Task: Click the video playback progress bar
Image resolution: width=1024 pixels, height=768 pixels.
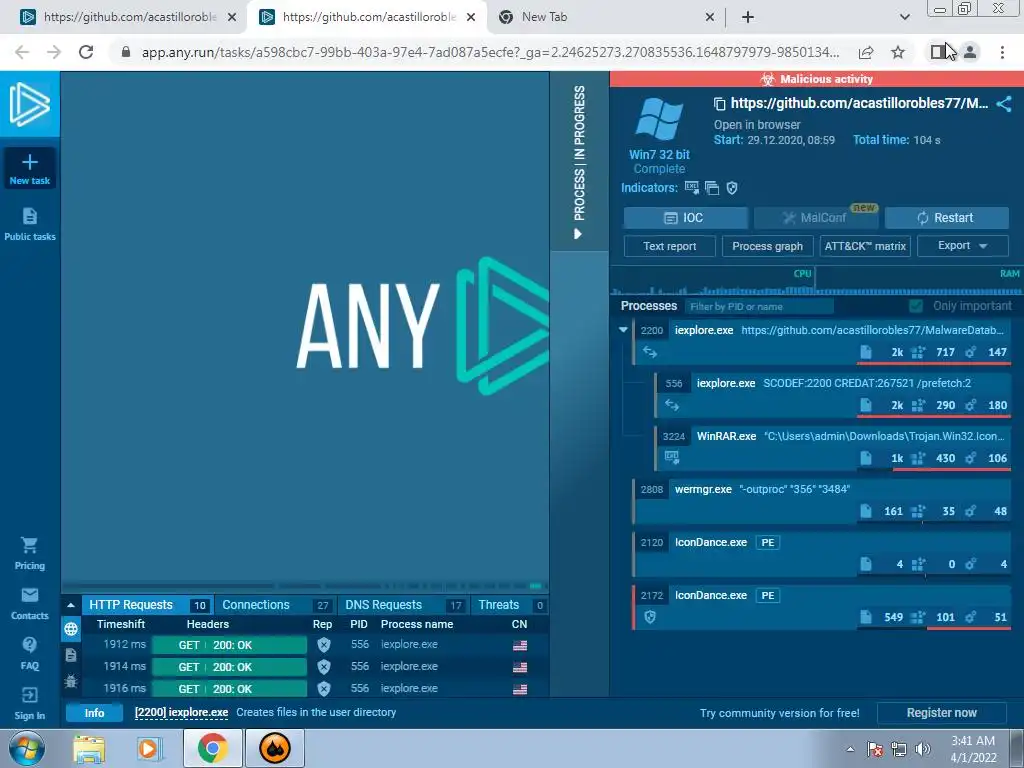Action: click(304, 585)
